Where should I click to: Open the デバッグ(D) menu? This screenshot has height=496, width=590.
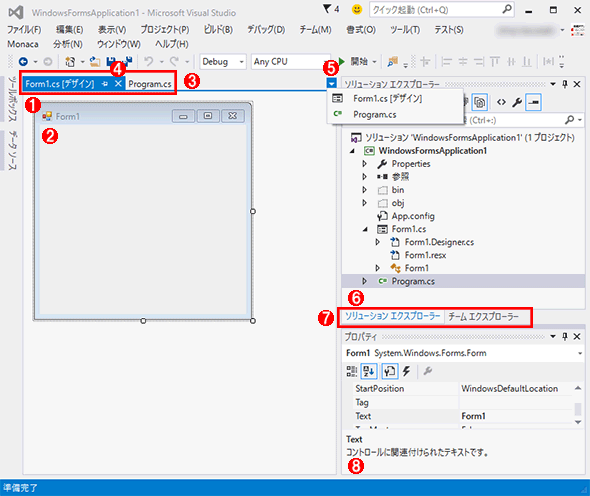point(266,29)
